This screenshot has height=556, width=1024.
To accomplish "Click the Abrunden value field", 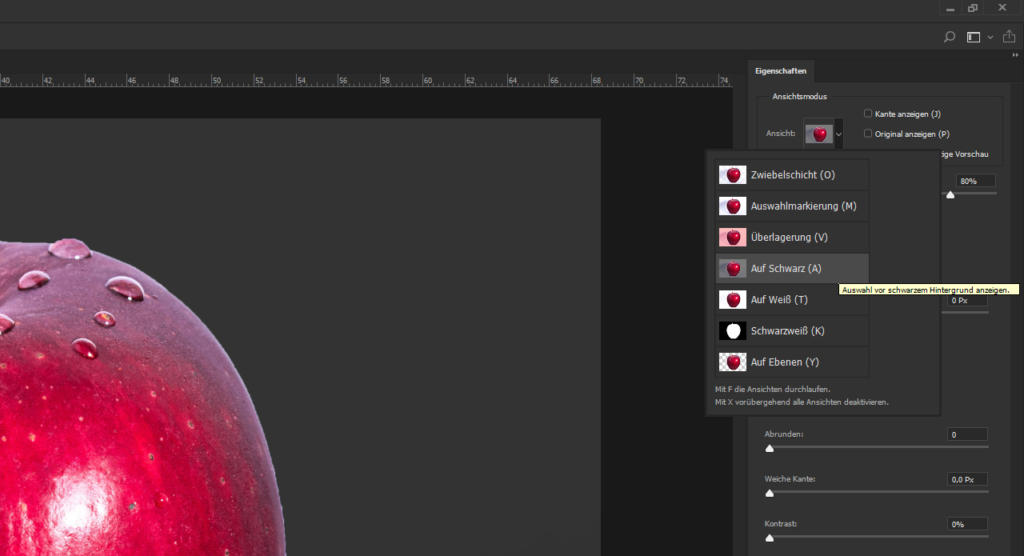I will coord(967,434).
